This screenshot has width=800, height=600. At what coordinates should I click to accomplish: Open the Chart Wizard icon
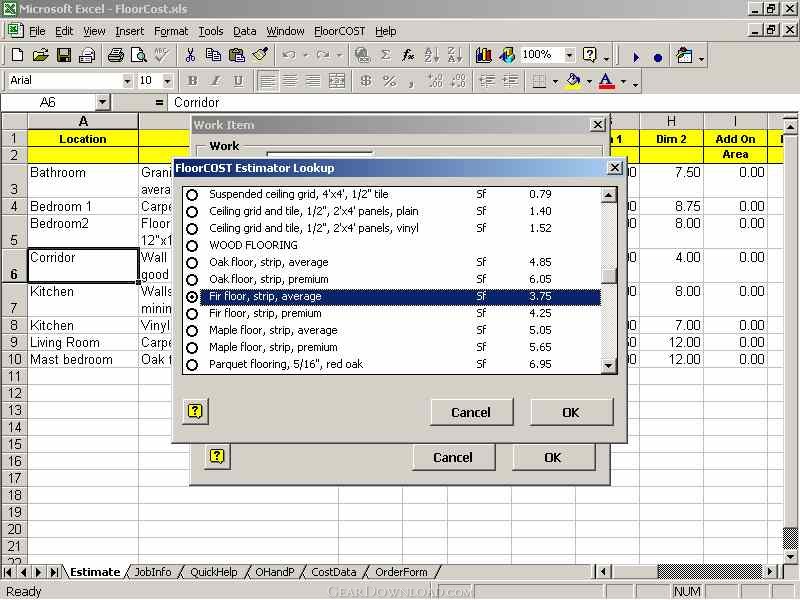click(483, 55)
